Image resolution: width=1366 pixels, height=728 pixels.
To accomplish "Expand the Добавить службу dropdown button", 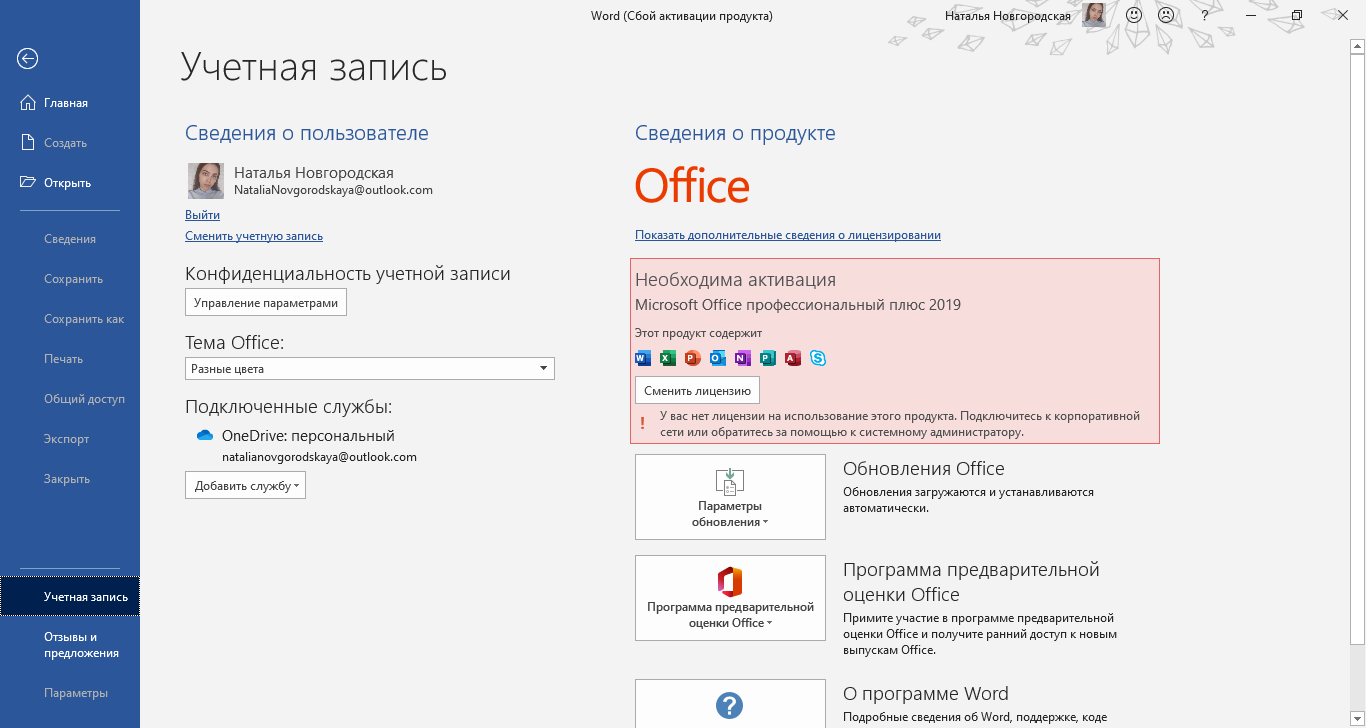I will point(245,486).
